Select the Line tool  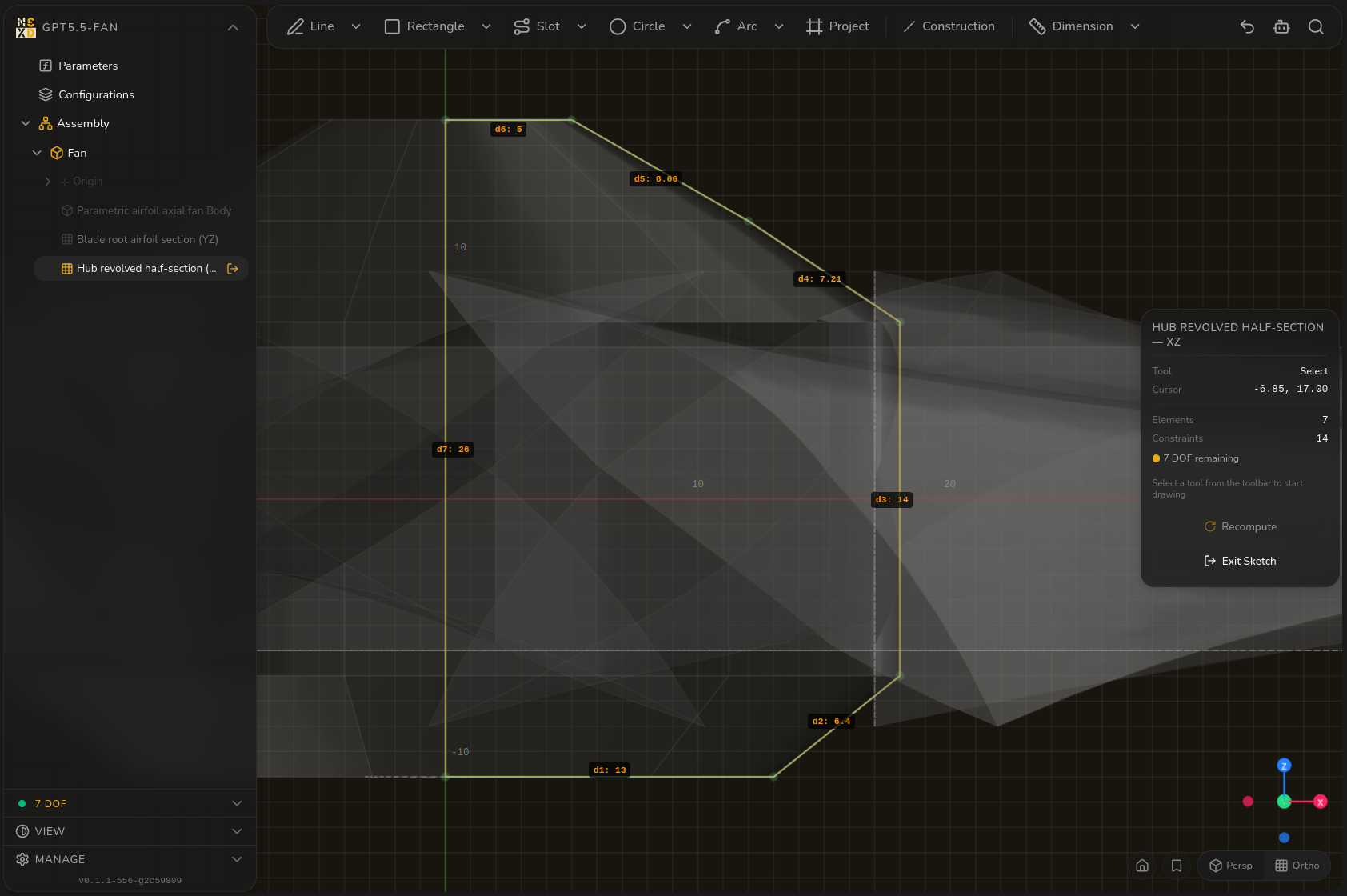(x=310, y=26)
